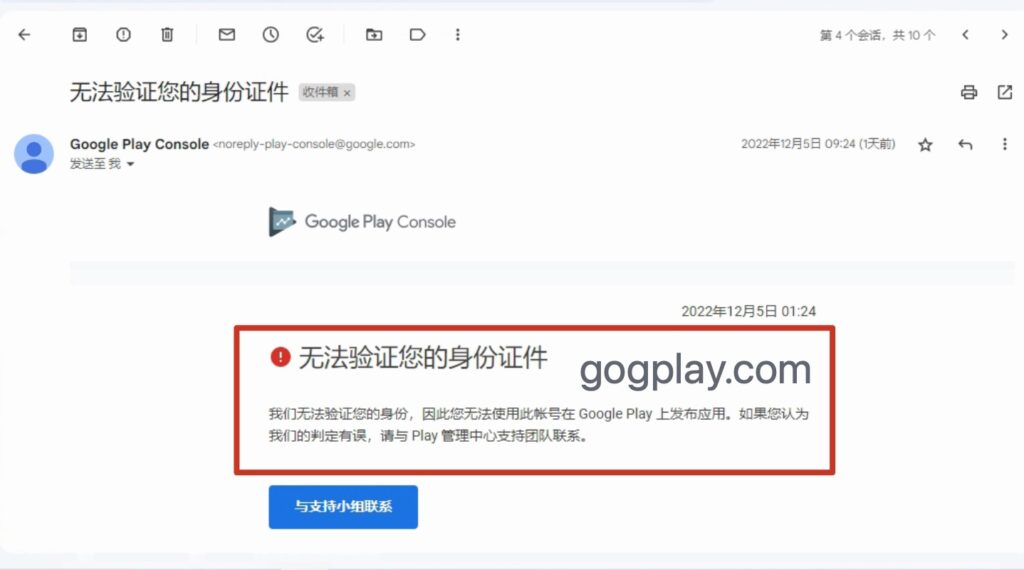This screenshot has height=570, width=1024.
Task: Open toolbar more options menu
Action: pyautogui.click(x=458, y=35)
